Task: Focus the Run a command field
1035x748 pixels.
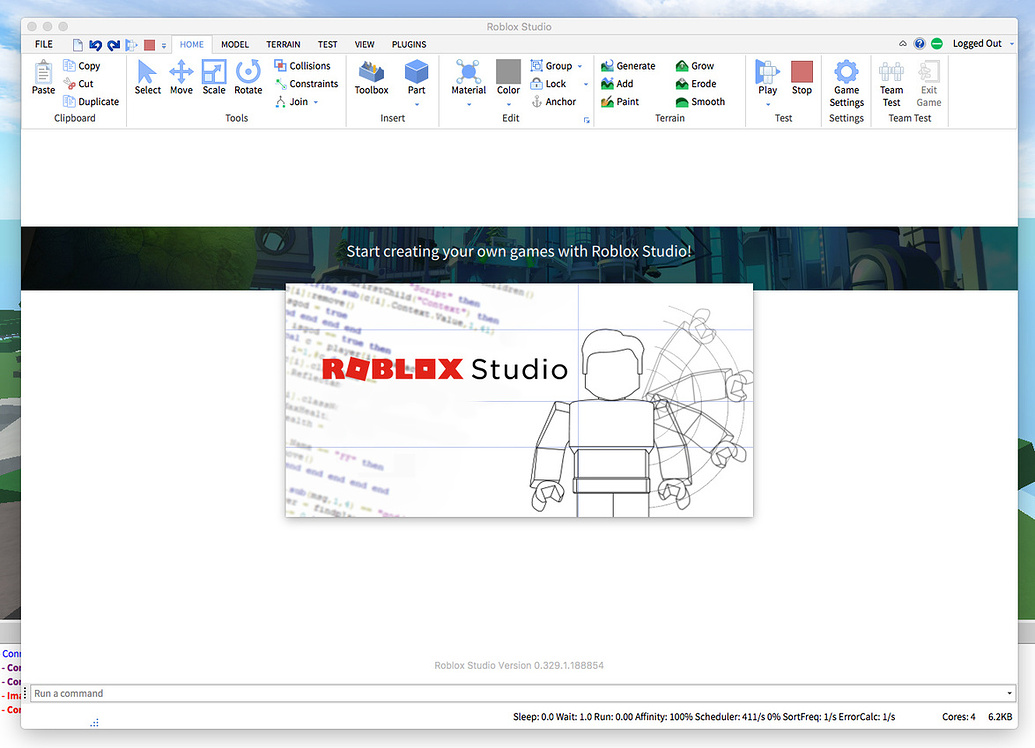Action: pos(517,693)
